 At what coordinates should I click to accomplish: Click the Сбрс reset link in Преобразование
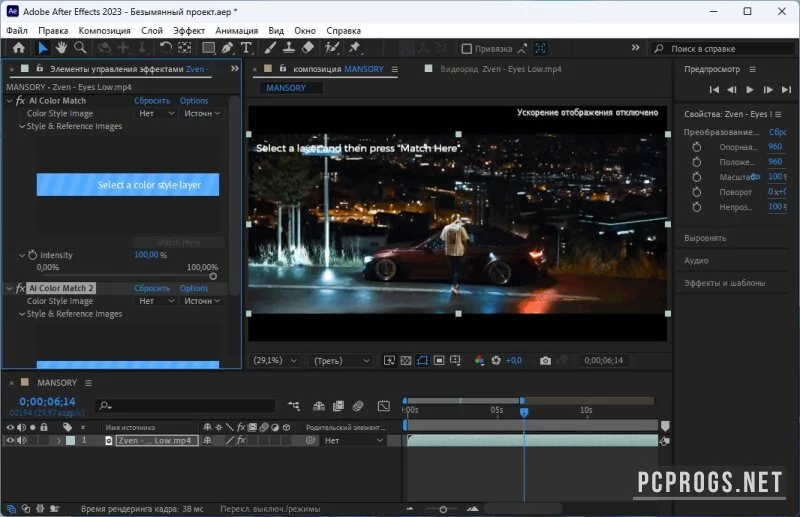pos(778,132)
